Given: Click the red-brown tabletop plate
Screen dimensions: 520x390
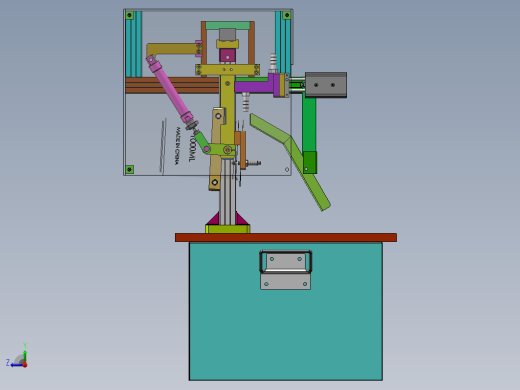Looking at the screenshot, I should click(286, 237).
